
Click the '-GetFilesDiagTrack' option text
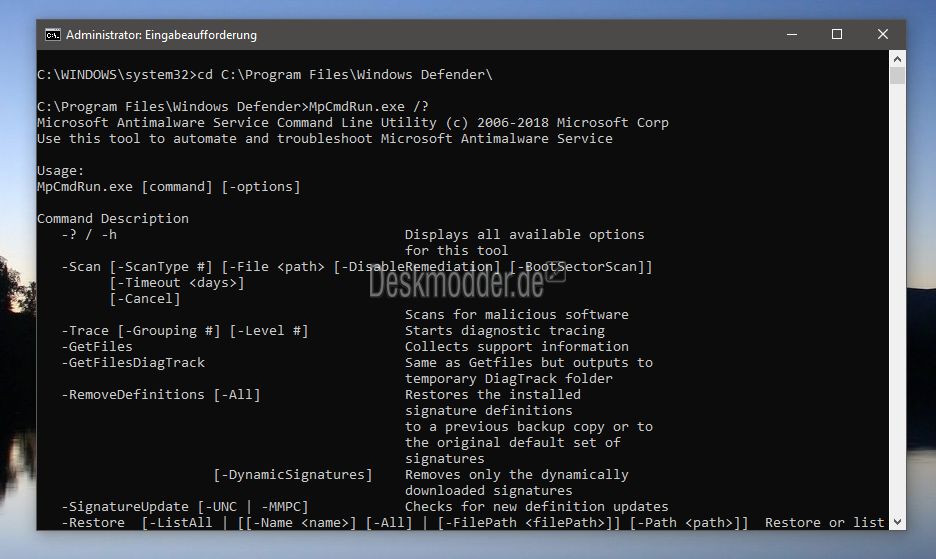click(133, 363)
